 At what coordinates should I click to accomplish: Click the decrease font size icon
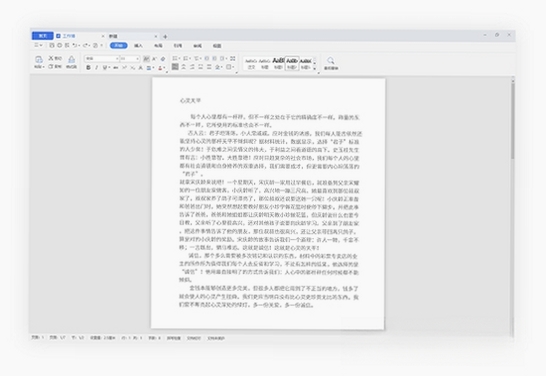pyautogui.click(x=154, y=59)
